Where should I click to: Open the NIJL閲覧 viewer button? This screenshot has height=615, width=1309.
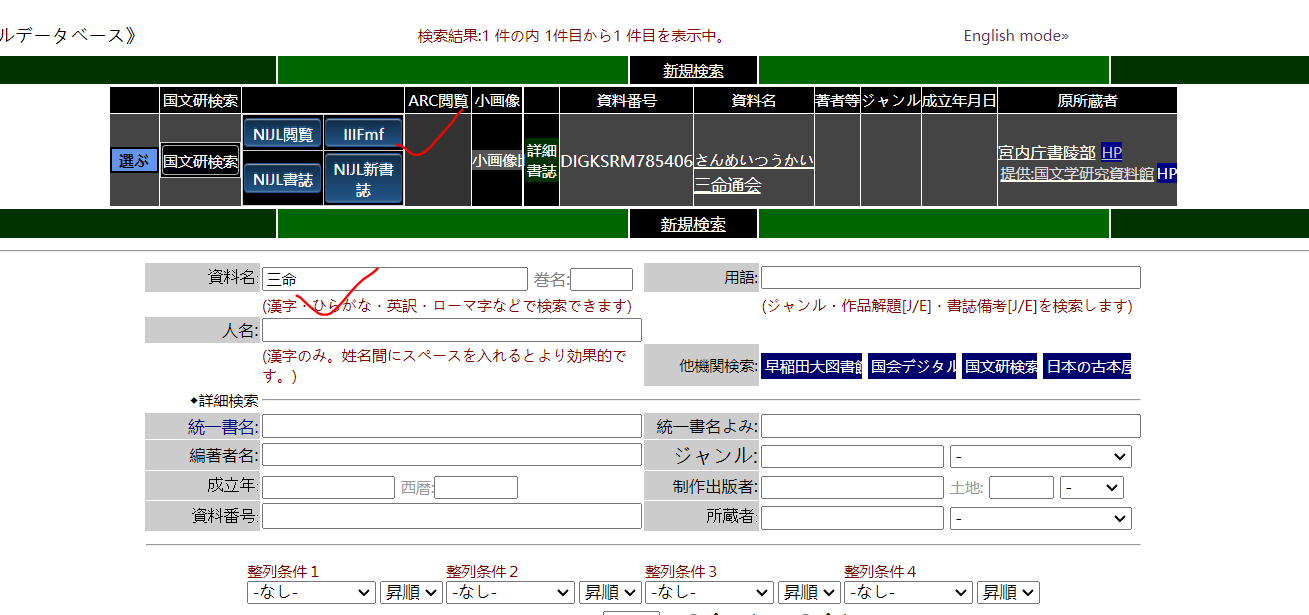(282, 135)
